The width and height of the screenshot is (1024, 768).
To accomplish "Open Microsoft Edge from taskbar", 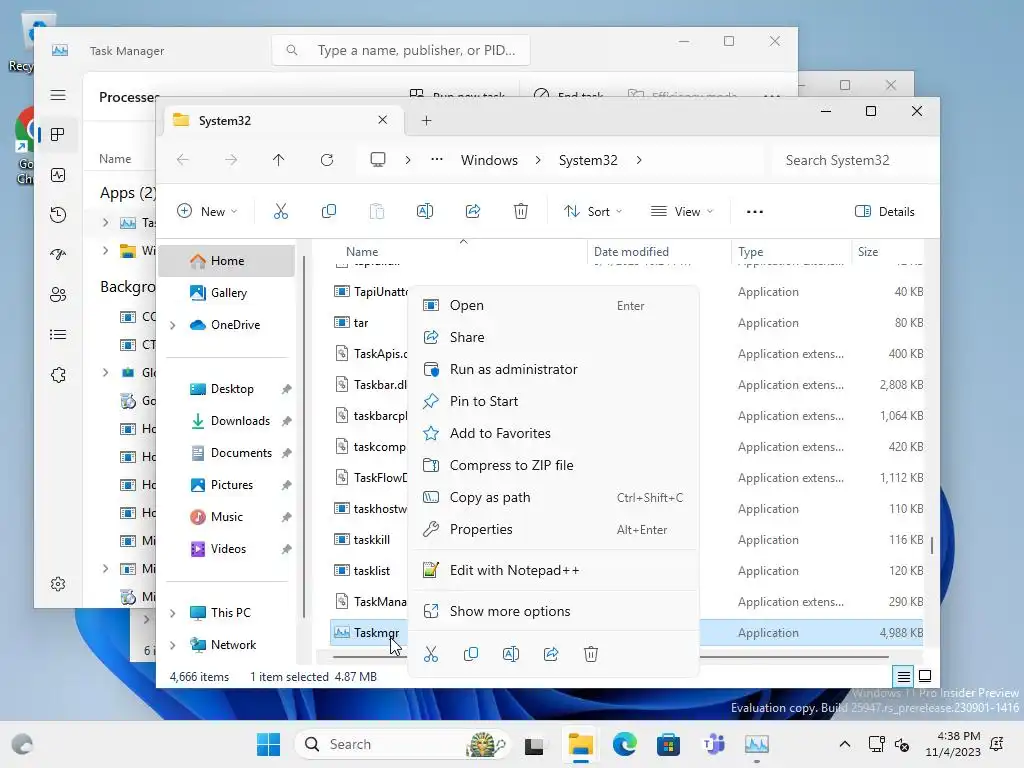I will pyautogui.click(x=625, y=744).
